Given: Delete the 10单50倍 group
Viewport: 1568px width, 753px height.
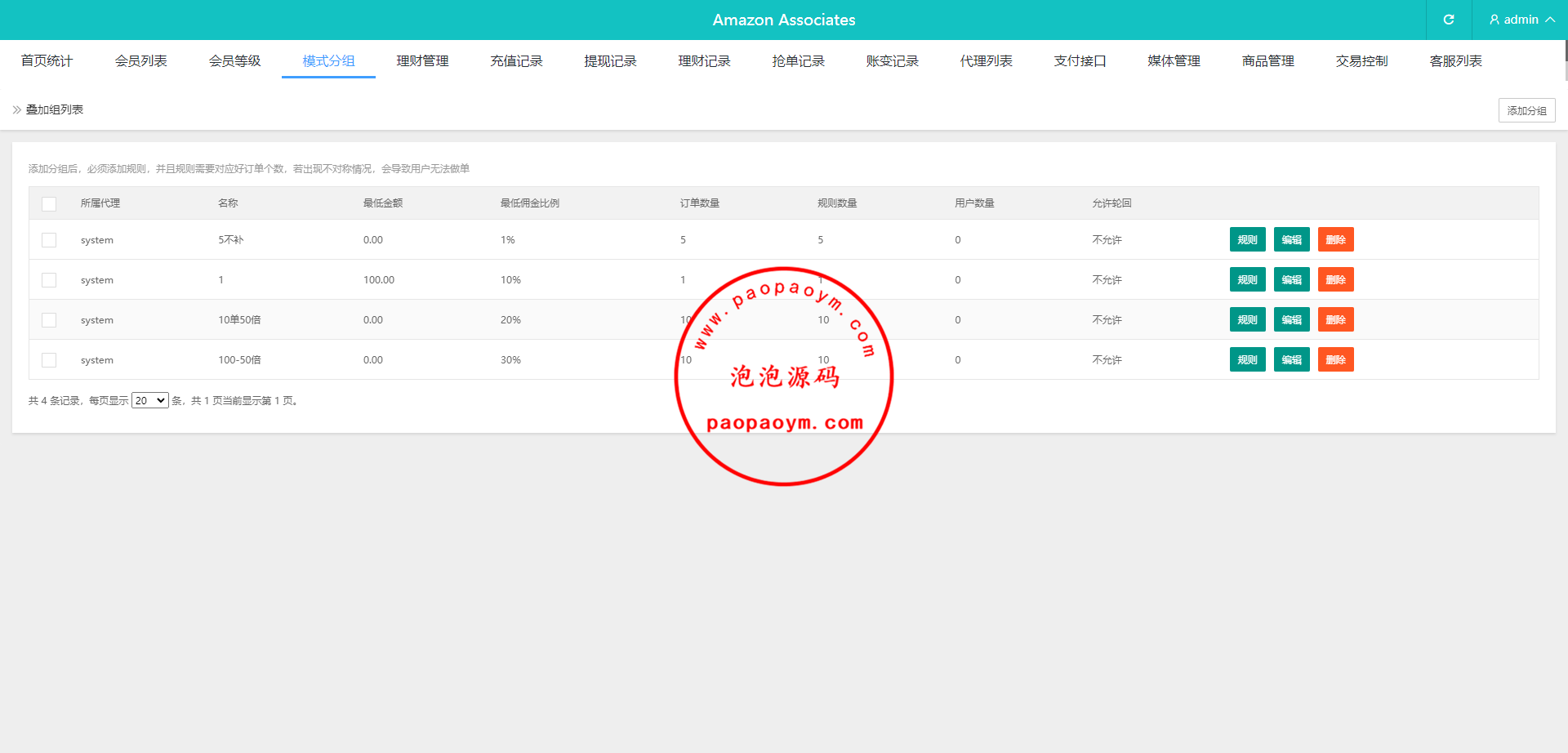Looking at the screenshot, I should tap(1335, 319).
